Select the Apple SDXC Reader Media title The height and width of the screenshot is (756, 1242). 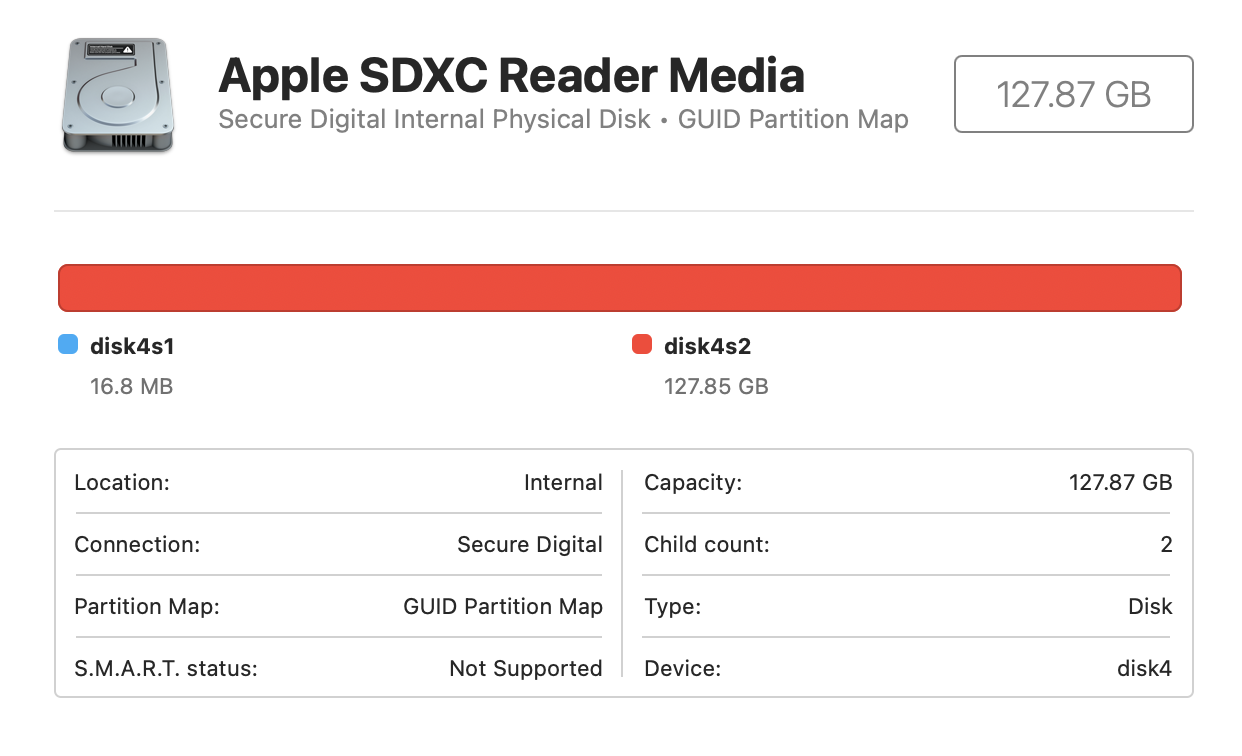(x=511, y=75)
